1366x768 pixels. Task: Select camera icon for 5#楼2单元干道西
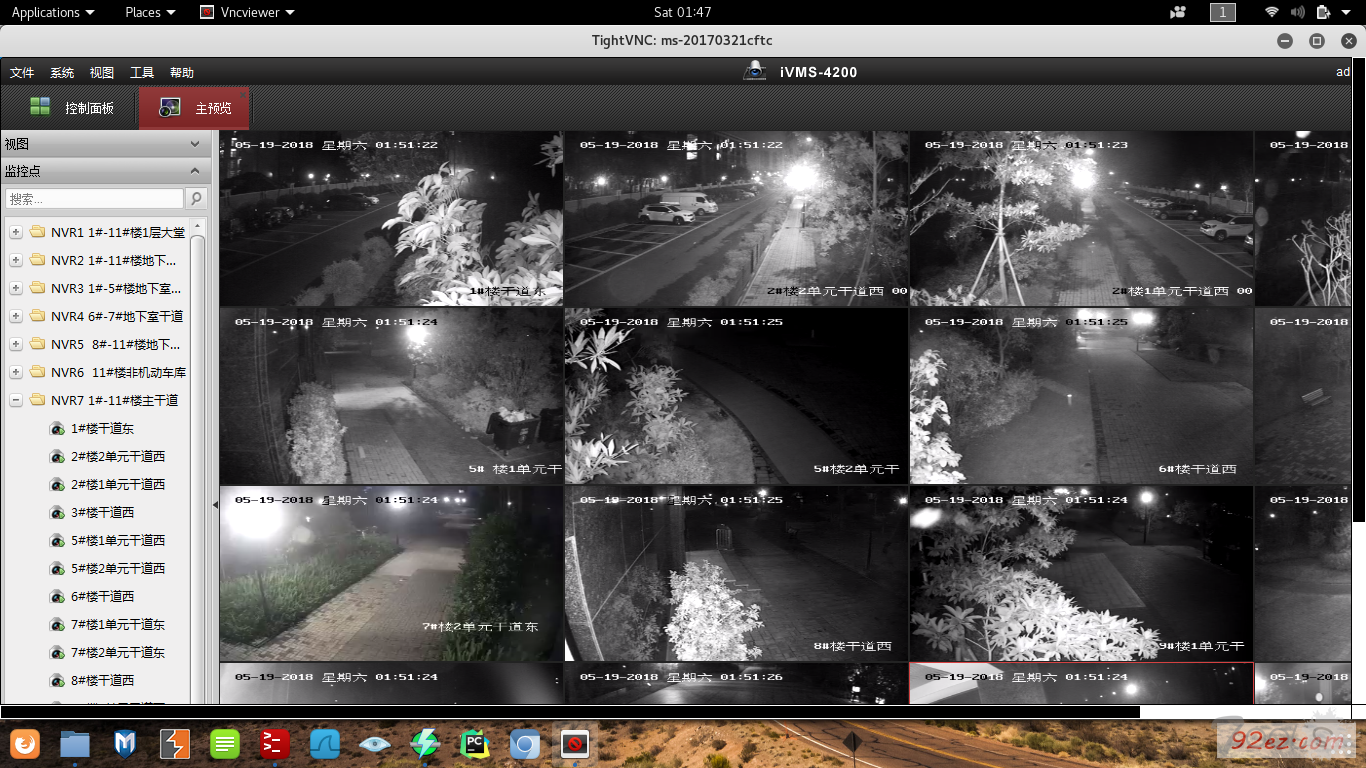pos(58,568)
